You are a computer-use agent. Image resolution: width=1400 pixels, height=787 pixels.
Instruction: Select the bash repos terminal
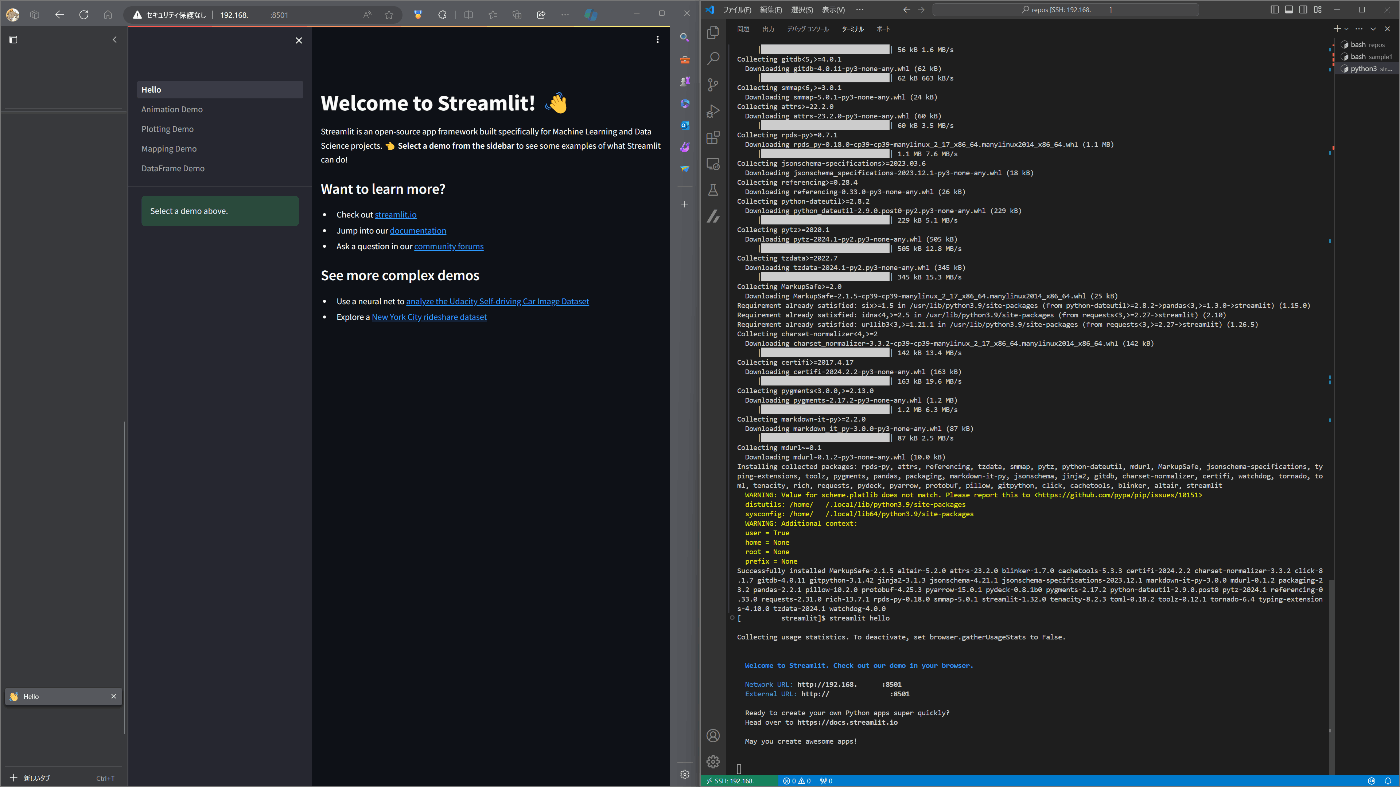click(1365, 44)
